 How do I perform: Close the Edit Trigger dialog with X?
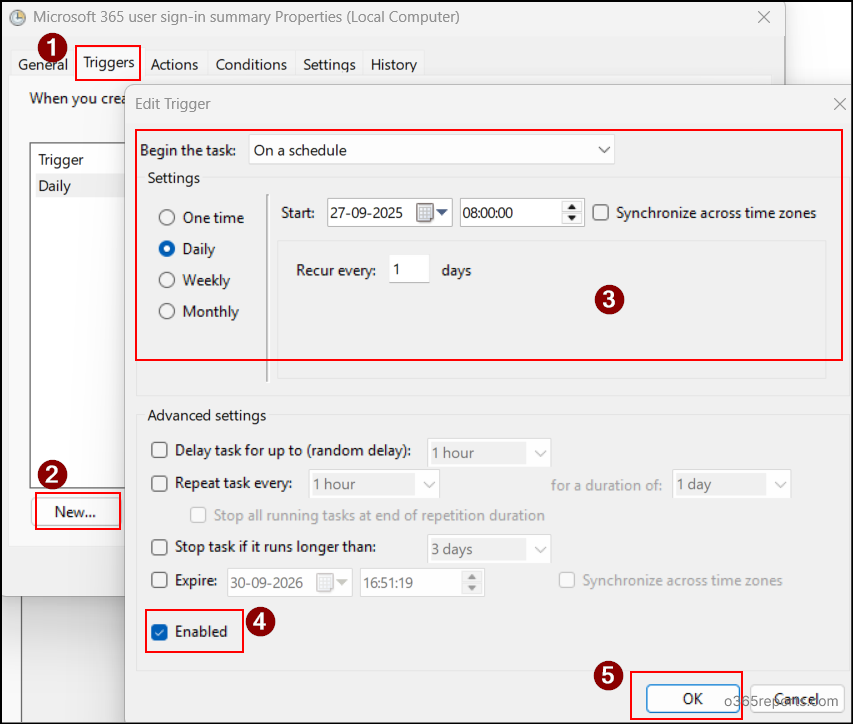(x=838, y=104)
